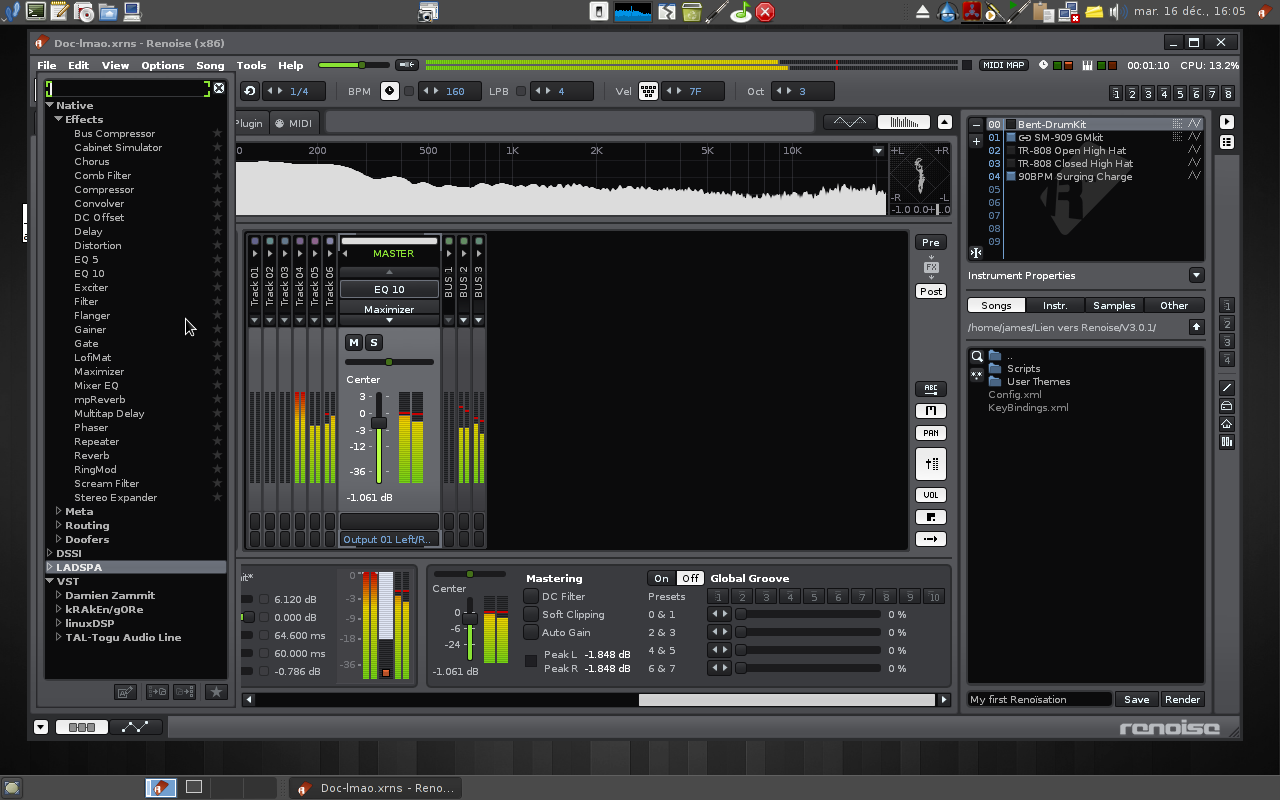Mute the Master track with M button
The image size is (1280, 800).
pos(353,343)
